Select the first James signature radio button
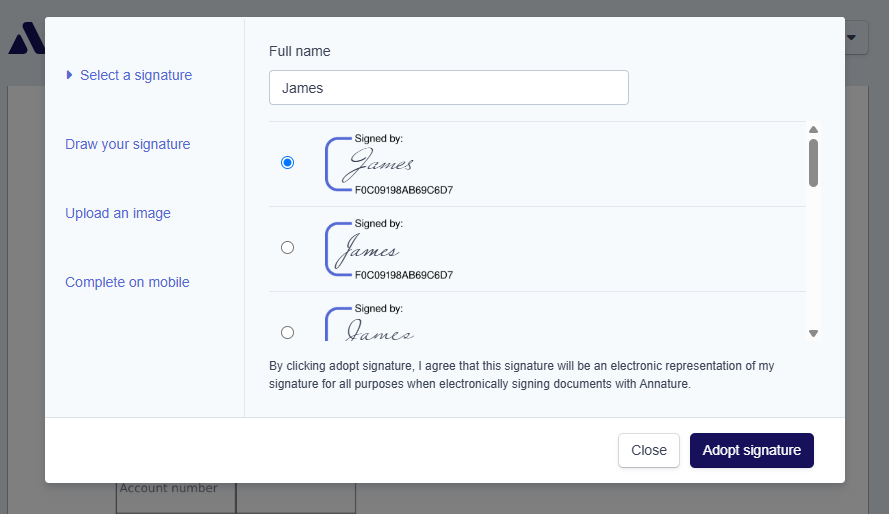 (x=287, y=163)
